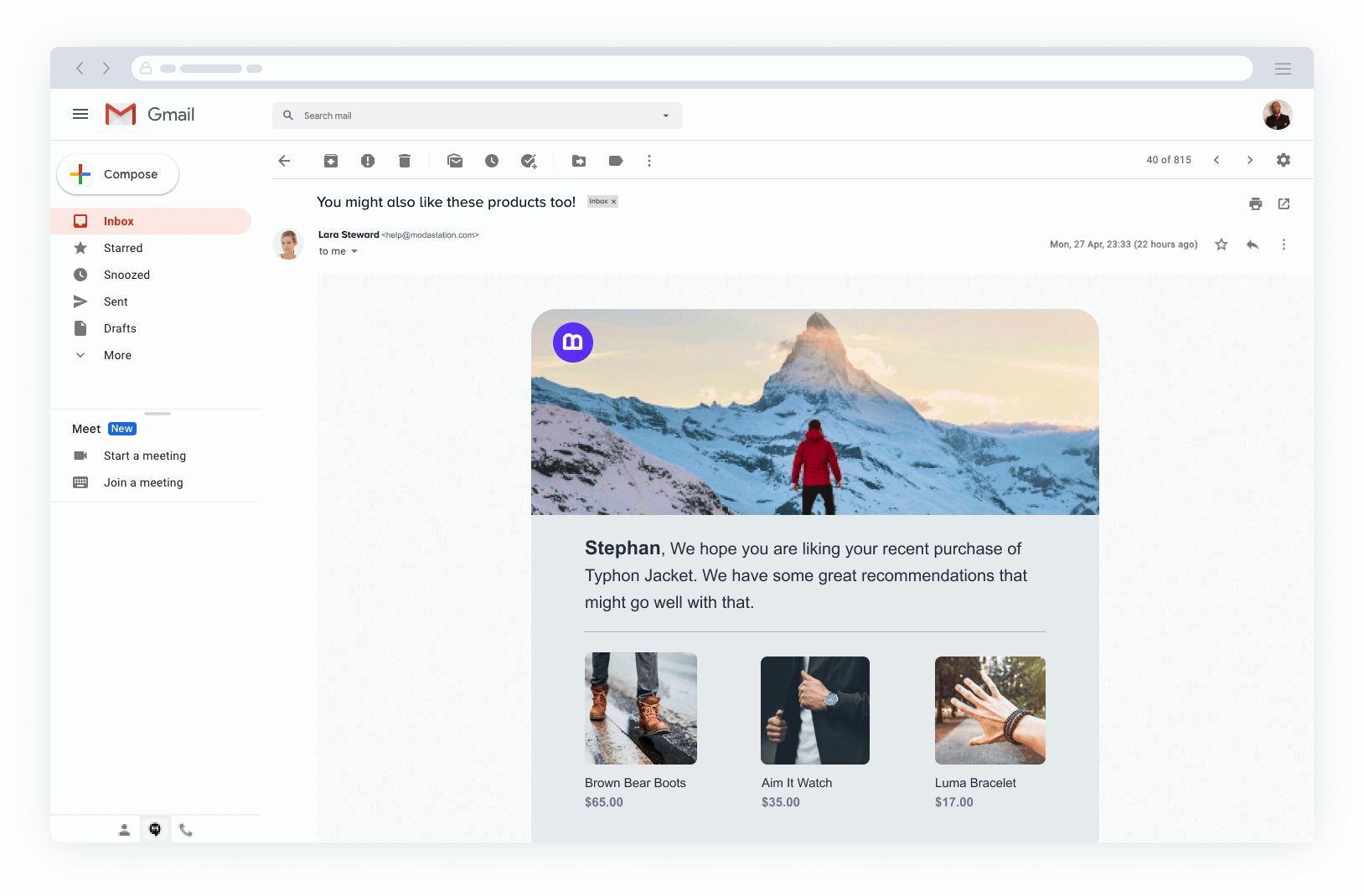This screenshot has width=1364, height=896.
Task: Expand More in the sidebar
Action: tap(117, 355)
